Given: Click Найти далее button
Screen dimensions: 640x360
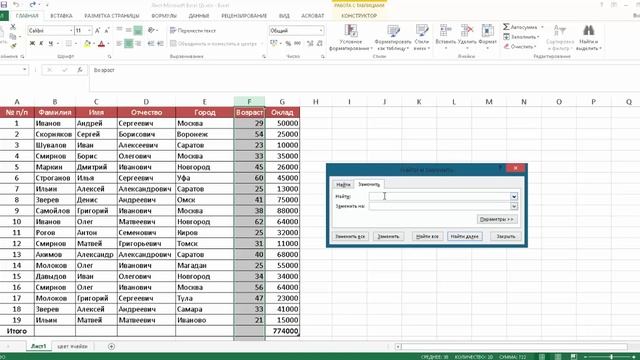Looking at the screenshot, I should pyautogui.click(x=465, y=236).
